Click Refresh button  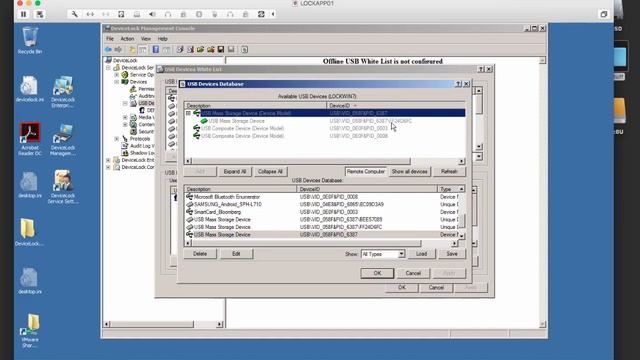pyautogui.click(x=449, y=171)
